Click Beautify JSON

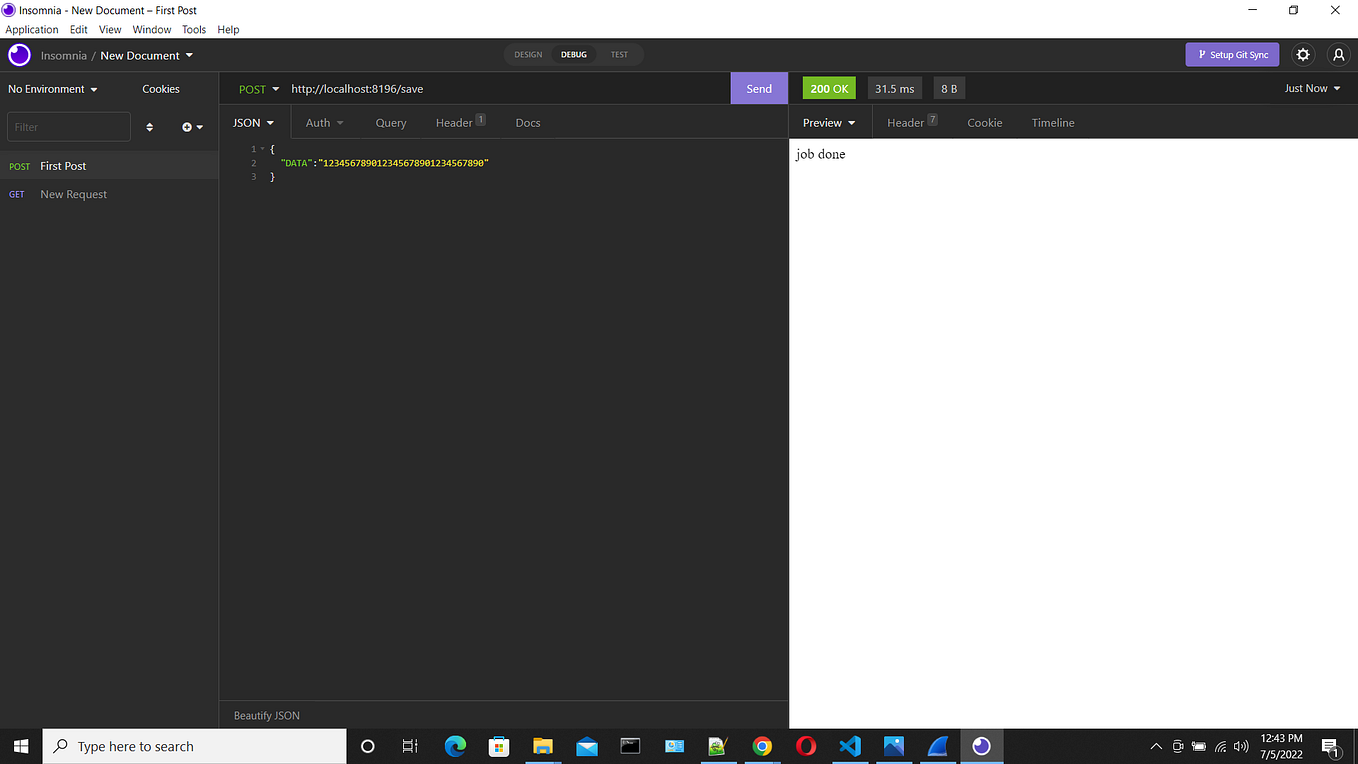pos(267,715)
